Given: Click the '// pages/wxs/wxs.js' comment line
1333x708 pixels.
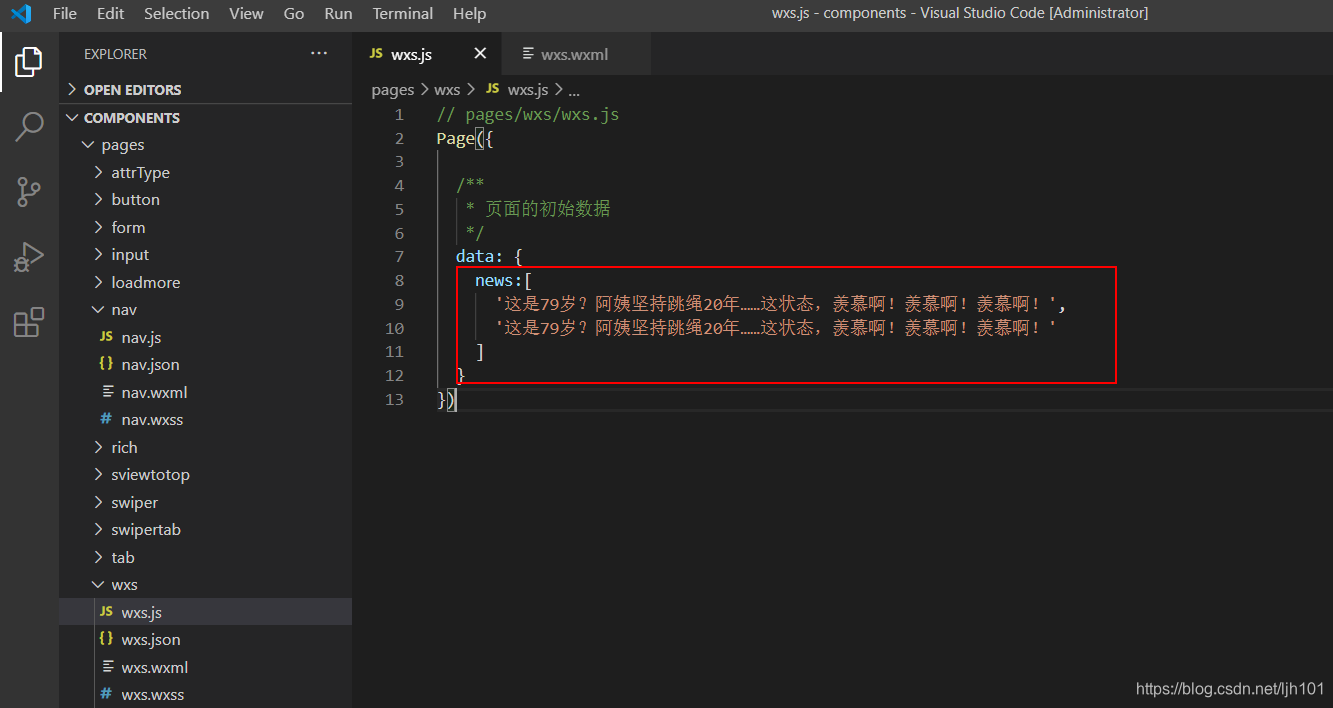Looking at the screenshot, I should [528, 114].
